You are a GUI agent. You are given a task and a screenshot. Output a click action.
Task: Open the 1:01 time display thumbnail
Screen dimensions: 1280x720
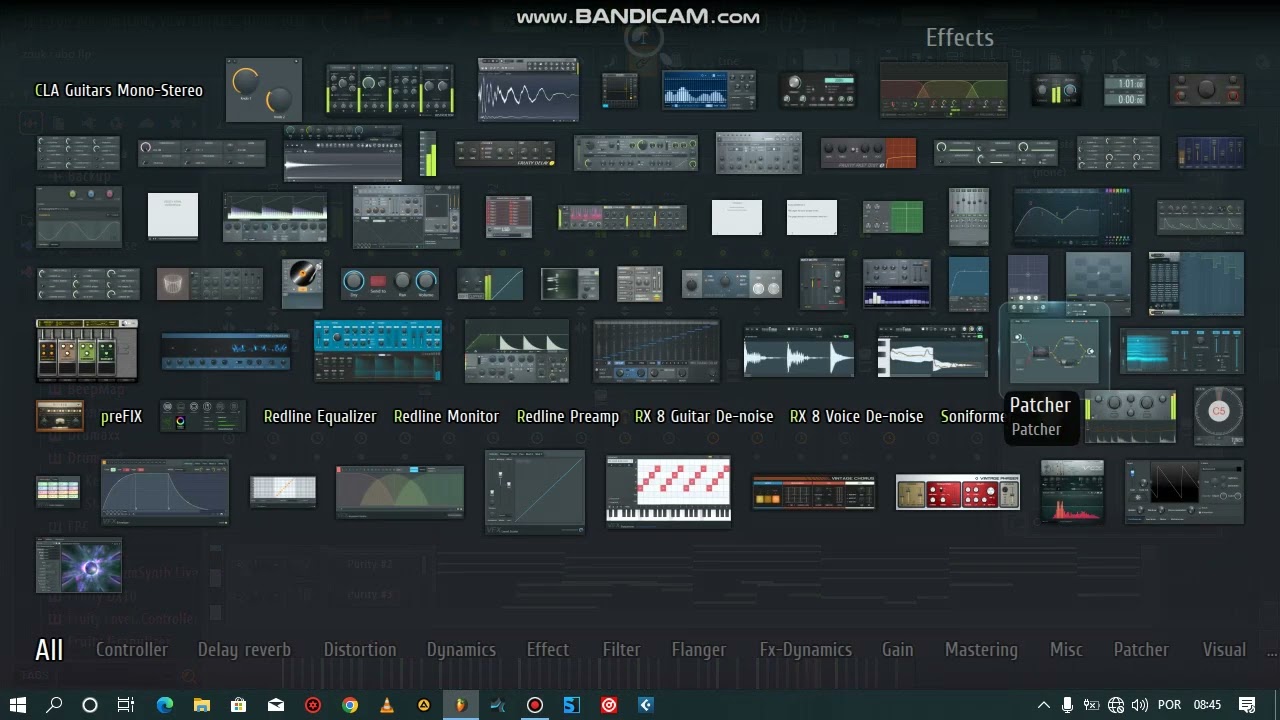click(x=1125, y=90)
